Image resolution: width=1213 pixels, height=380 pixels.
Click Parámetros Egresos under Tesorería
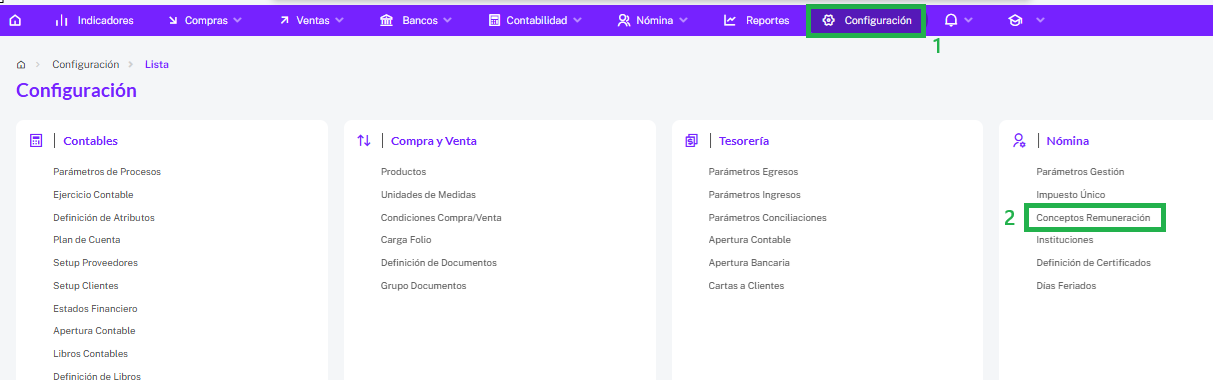tap(753, 172)
